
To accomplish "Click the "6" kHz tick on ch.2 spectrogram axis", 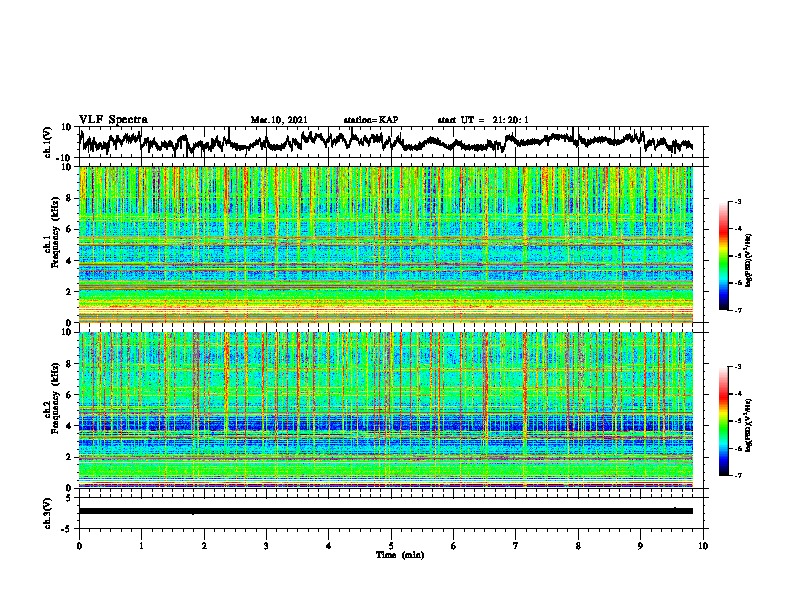I will click(69, 394).
